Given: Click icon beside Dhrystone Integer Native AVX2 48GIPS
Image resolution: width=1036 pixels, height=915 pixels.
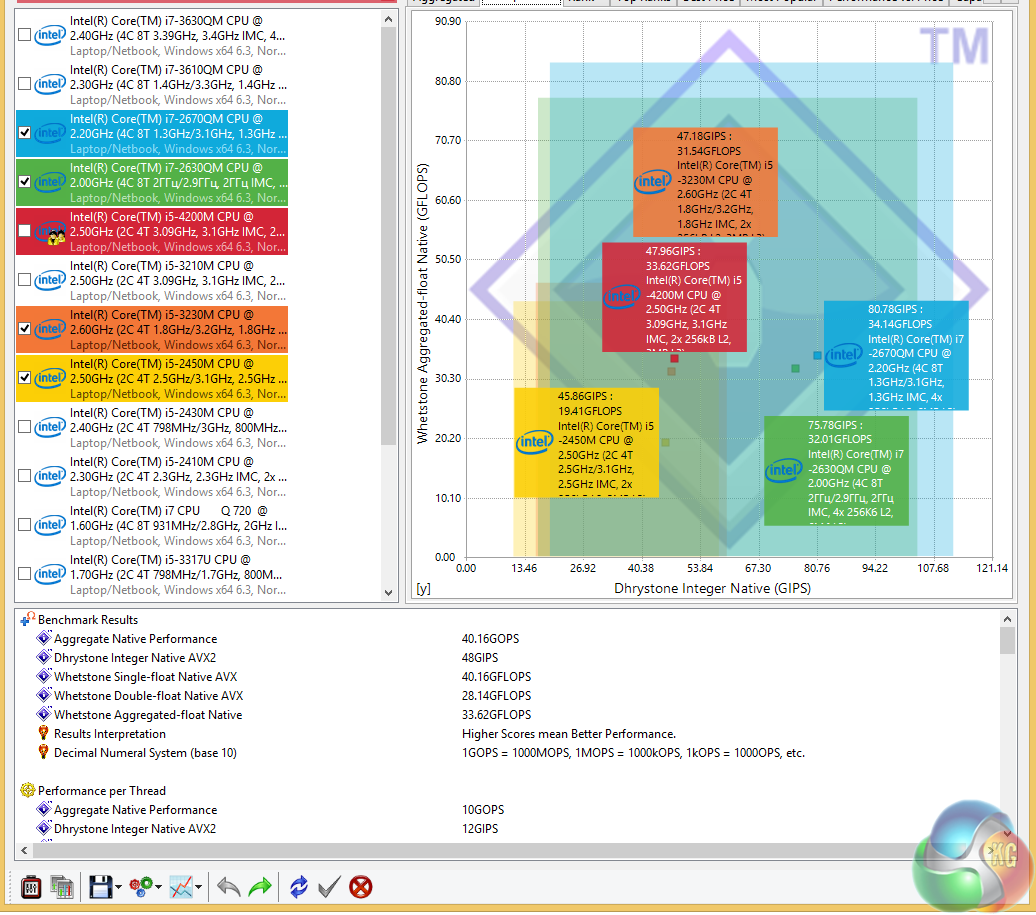Looking at the screenshot, I should [44, 657].
